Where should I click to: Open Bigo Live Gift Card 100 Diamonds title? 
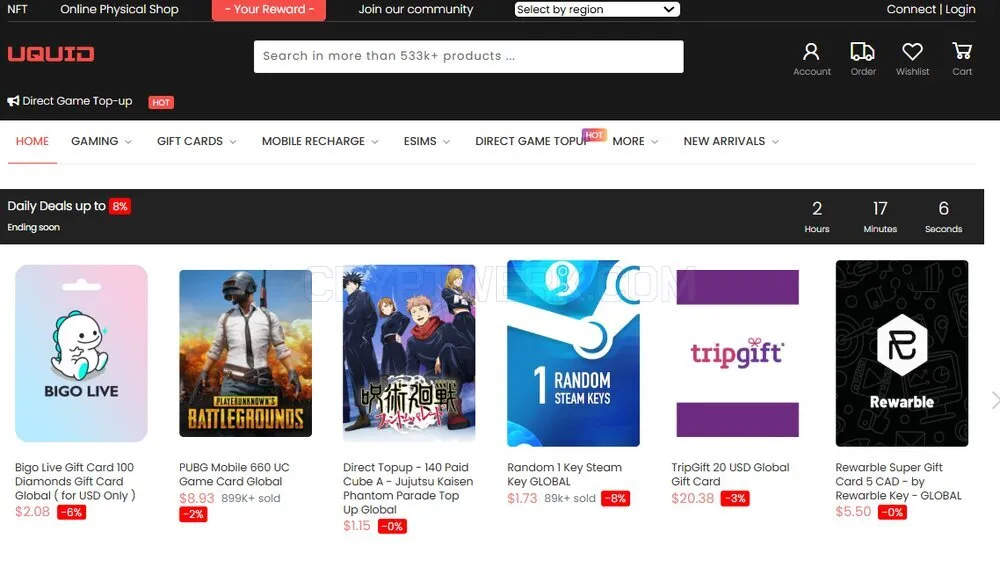tap(75, 481)
